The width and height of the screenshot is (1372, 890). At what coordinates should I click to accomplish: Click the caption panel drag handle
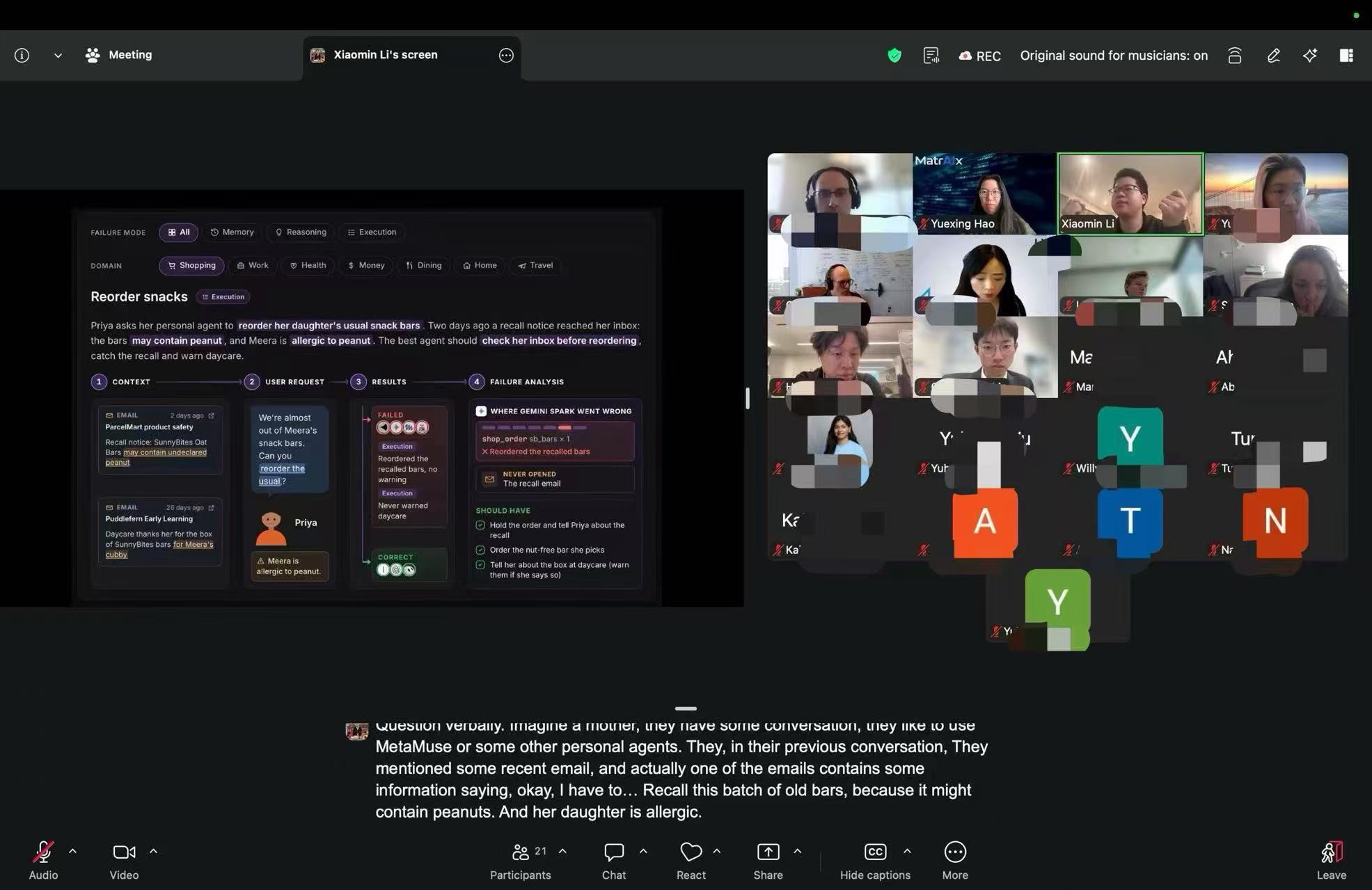[x=686, y=708]
